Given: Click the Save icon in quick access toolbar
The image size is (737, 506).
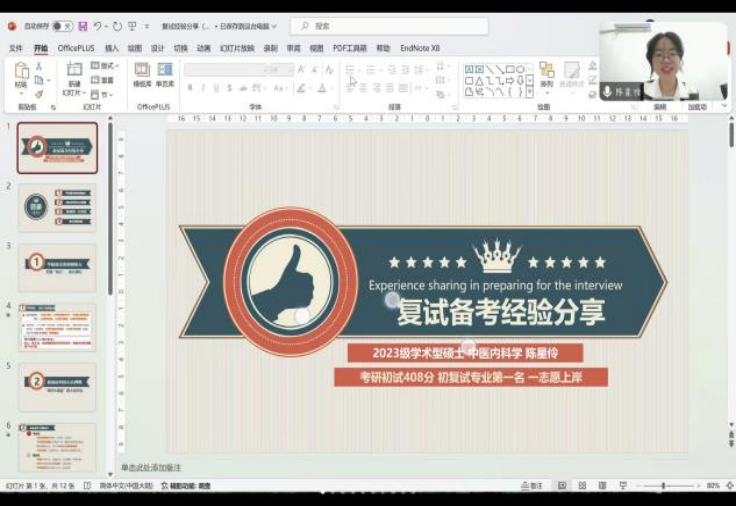Looking at the screenshot, I should pyautogui.click(x=82, y=26).
